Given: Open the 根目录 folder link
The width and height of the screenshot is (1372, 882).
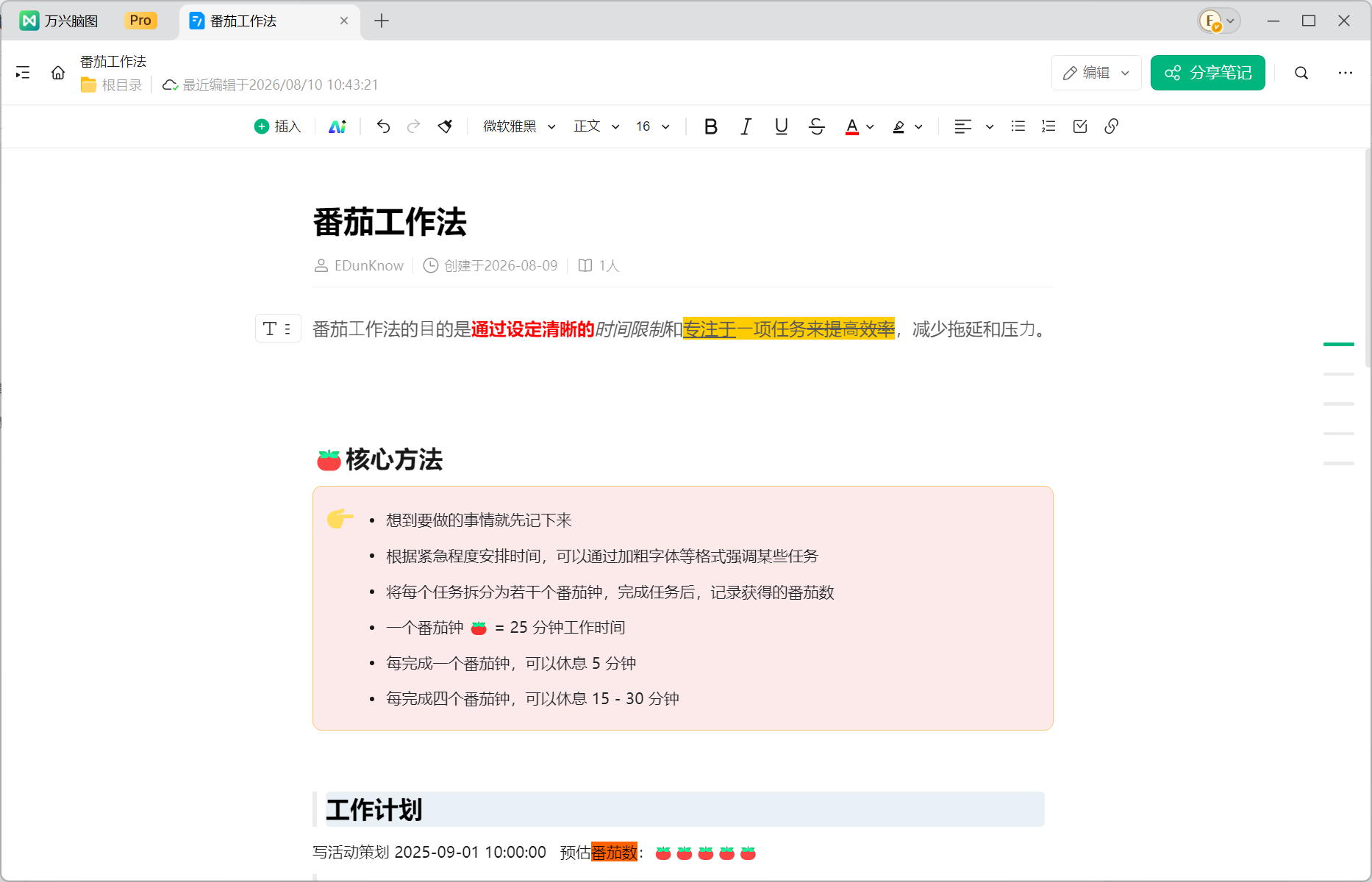Looking at the screenshot, I should 112,85.
